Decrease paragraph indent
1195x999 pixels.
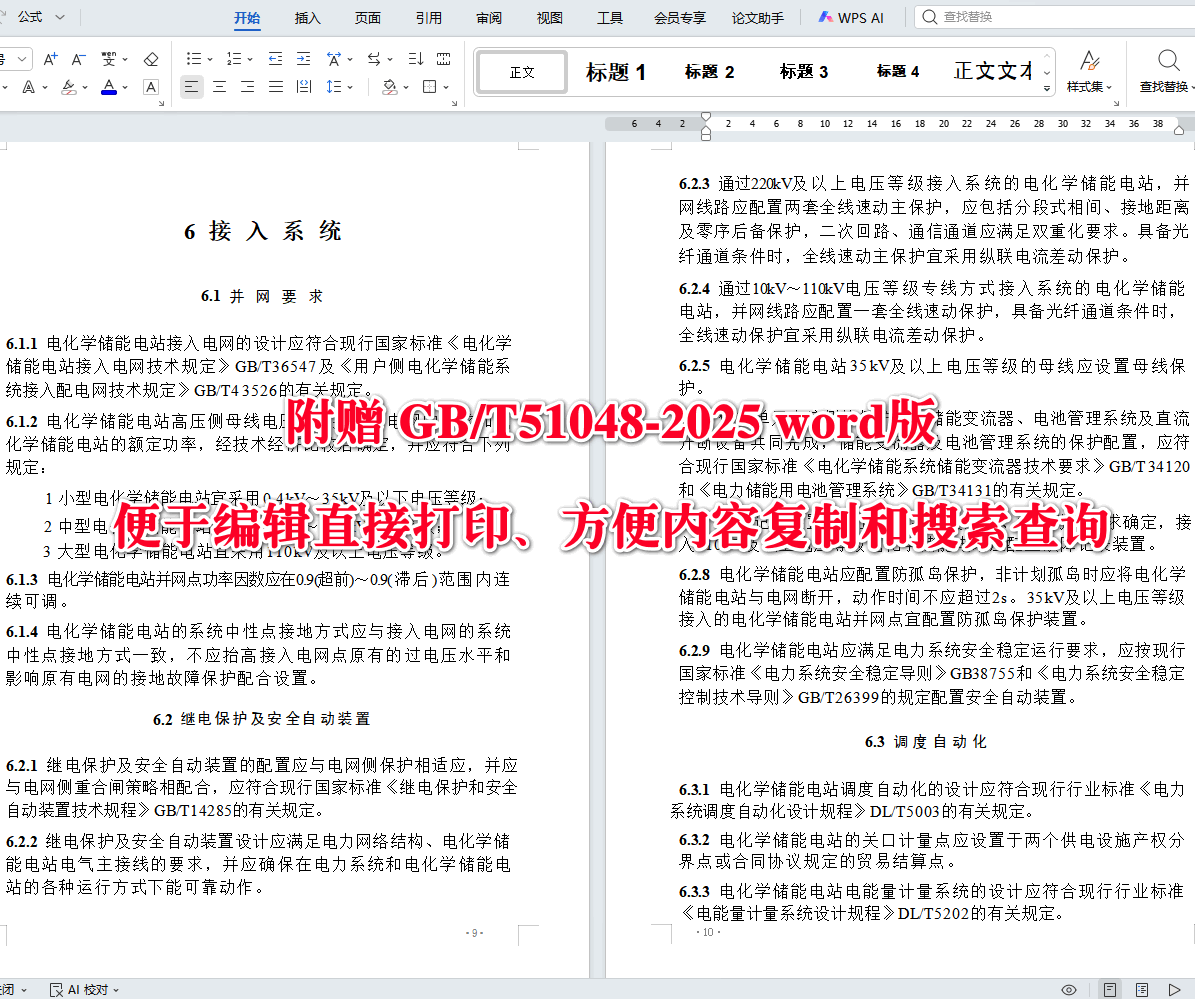275,59
